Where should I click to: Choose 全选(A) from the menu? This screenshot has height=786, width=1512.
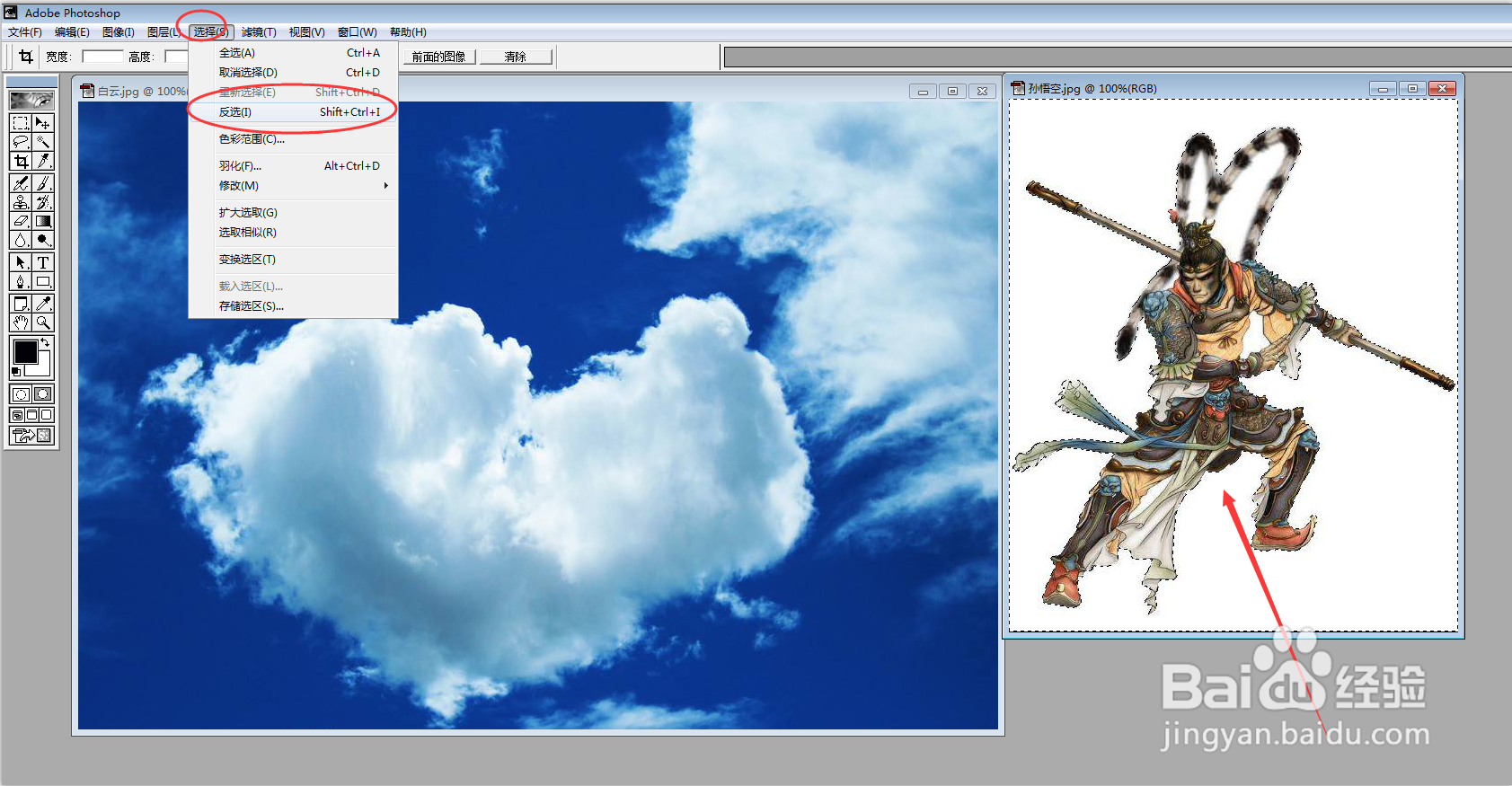293,53
